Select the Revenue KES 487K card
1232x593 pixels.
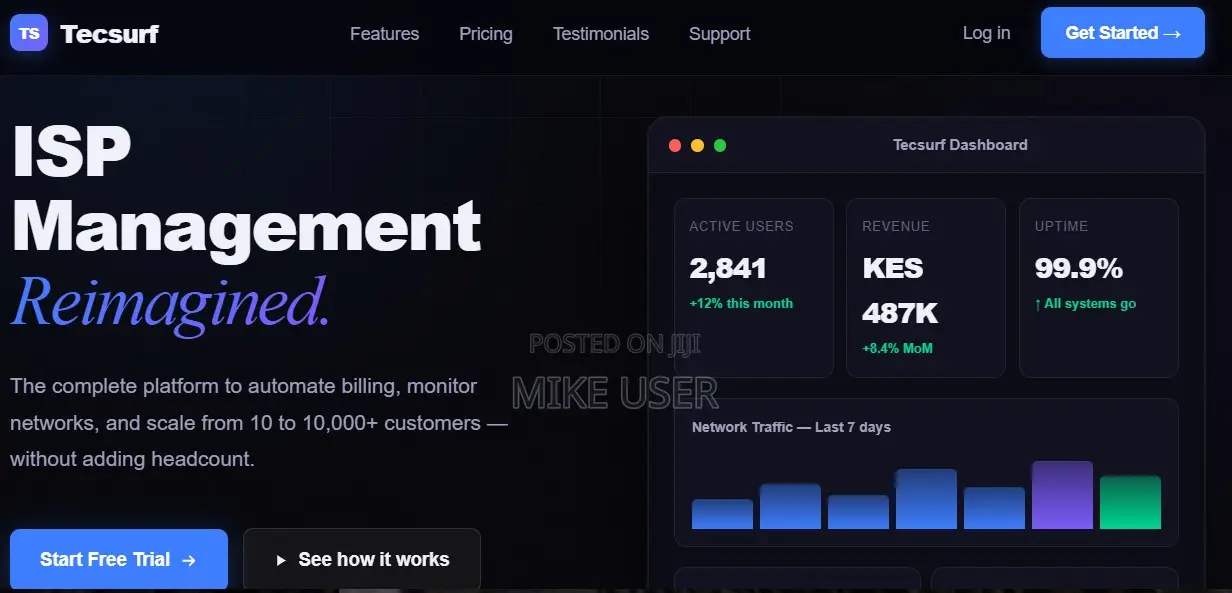(926, 288)
